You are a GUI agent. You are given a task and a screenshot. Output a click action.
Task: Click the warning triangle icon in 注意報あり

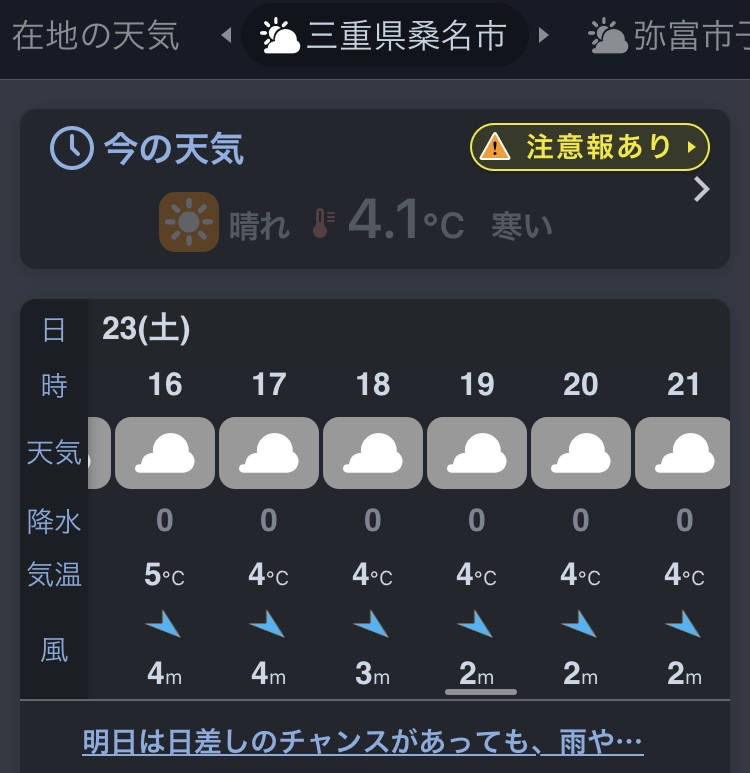point(495,147)
